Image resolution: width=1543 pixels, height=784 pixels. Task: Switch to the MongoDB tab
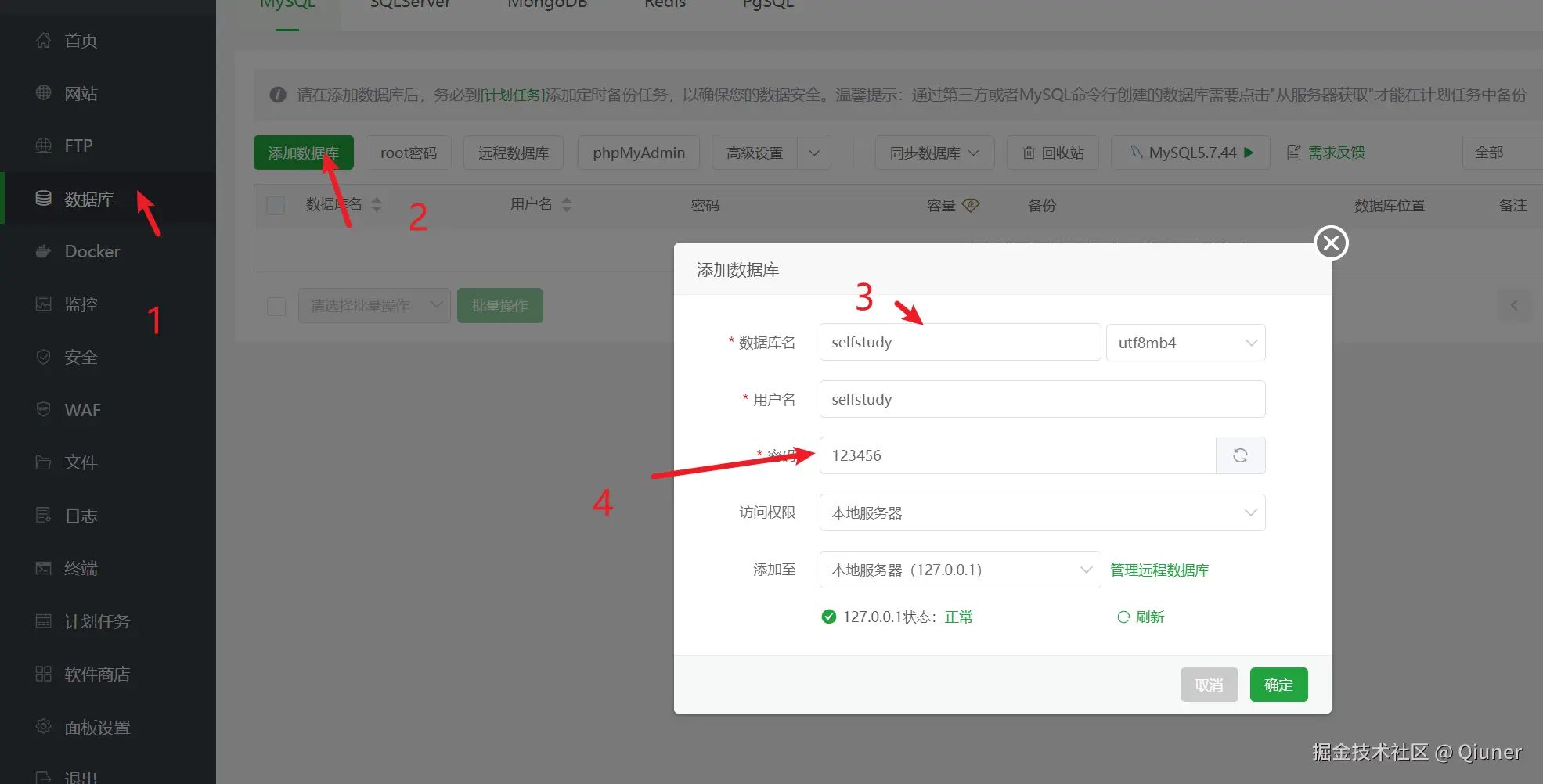tap(547, 5)
